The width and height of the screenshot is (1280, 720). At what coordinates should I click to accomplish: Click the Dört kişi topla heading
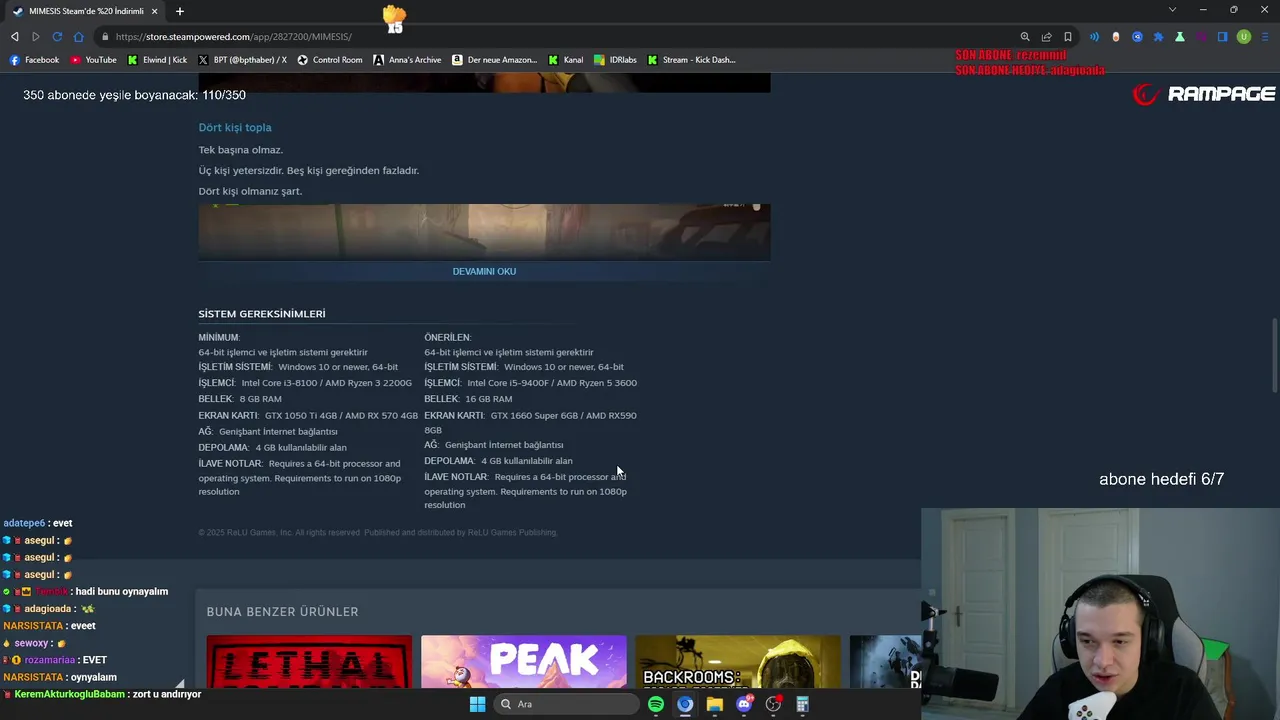[x=235, y=127]
